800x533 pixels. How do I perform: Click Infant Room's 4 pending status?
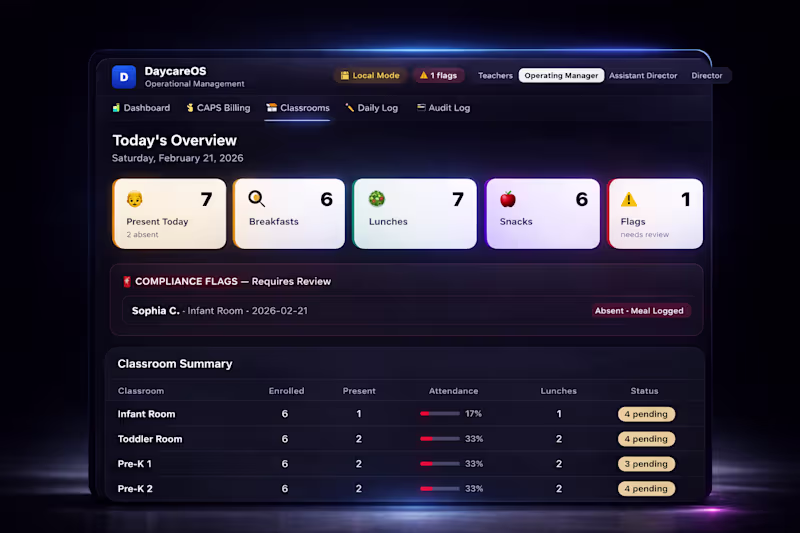click(x=646, y=414)
